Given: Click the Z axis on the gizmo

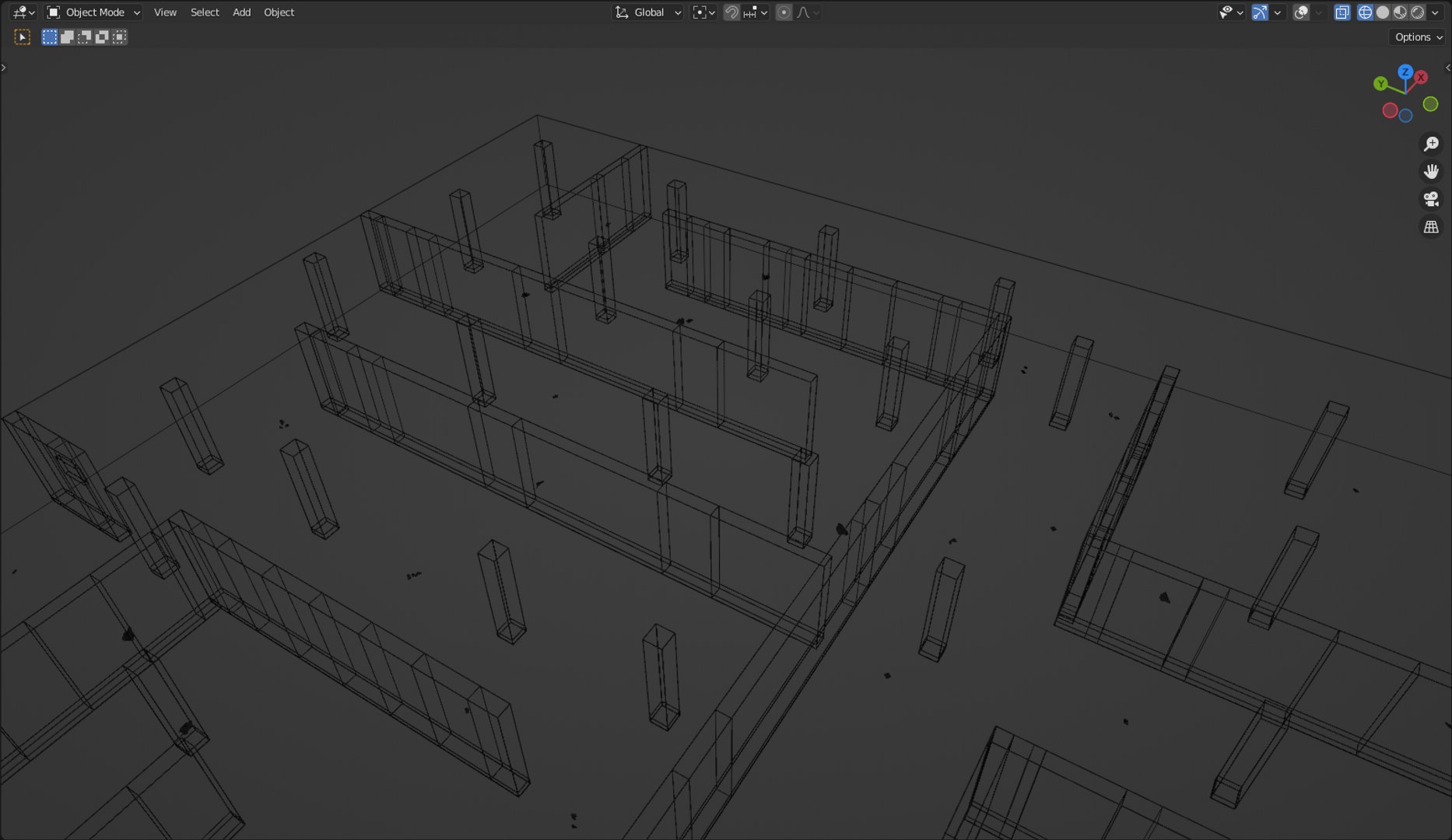Looking at the screenshot, I should click(1405, 72).
